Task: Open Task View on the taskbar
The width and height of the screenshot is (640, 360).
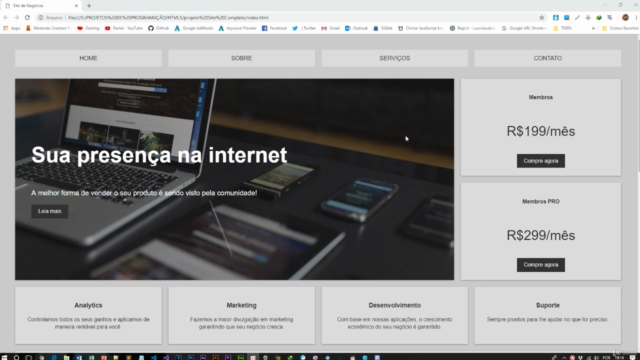Action: tap(29, 357)
